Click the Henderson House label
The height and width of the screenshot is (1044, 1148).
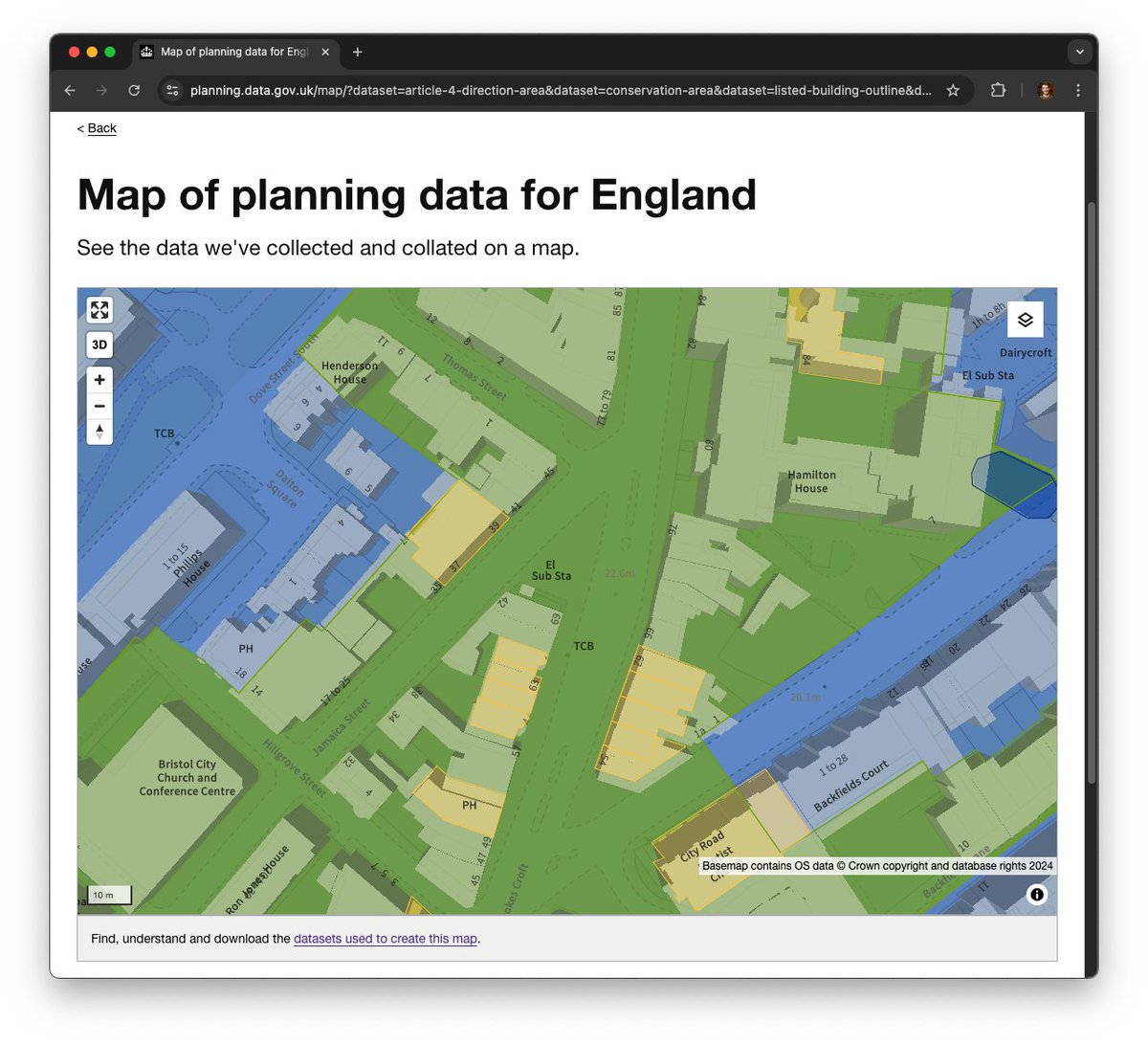[349, 372]
